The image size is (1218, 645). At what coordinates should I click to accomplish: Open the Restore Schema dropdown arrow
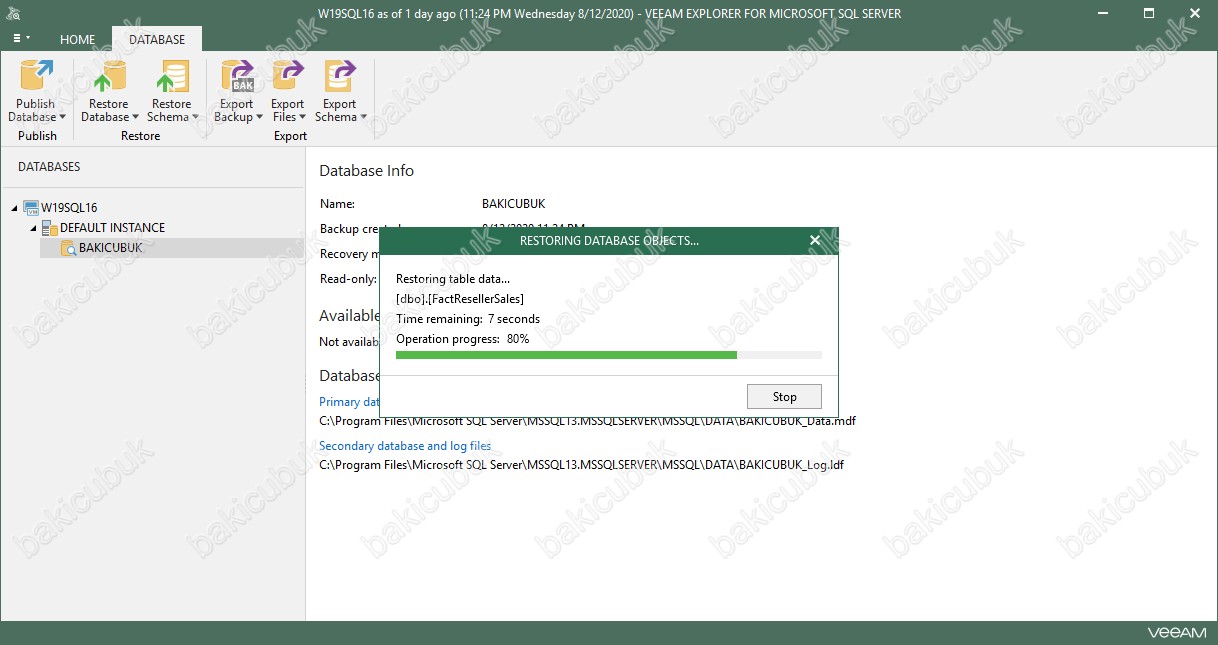click(x=194, y=118)
